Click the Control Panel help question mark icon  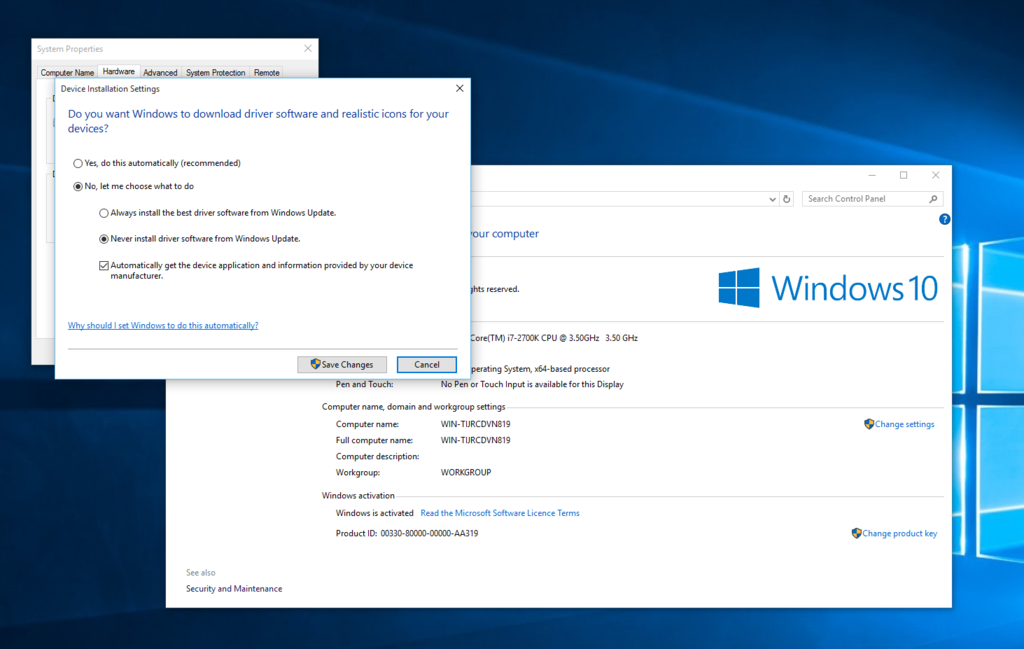[x=944, y=219]
